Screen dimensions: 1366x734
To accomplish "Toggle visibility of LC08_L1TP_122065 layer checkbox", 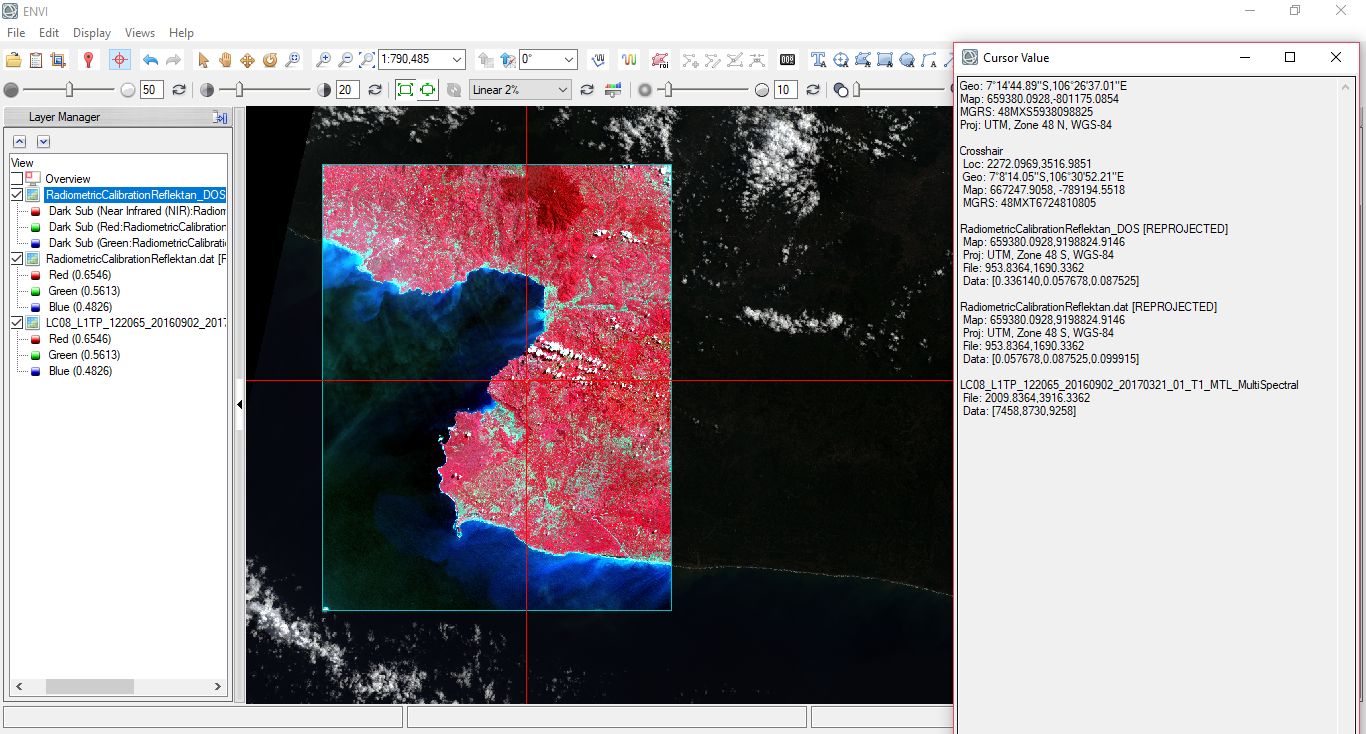I will pos(17,323).
